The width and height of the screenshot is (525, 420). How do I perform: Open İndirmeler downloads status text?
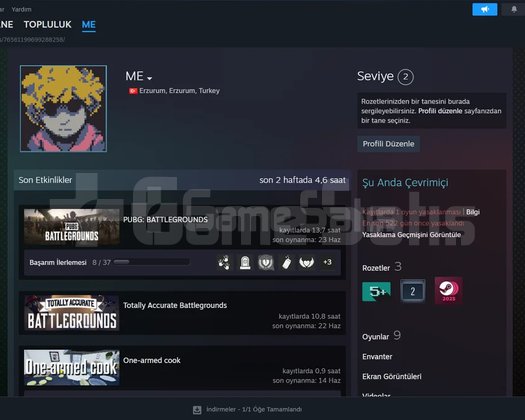tap(254, 409)
